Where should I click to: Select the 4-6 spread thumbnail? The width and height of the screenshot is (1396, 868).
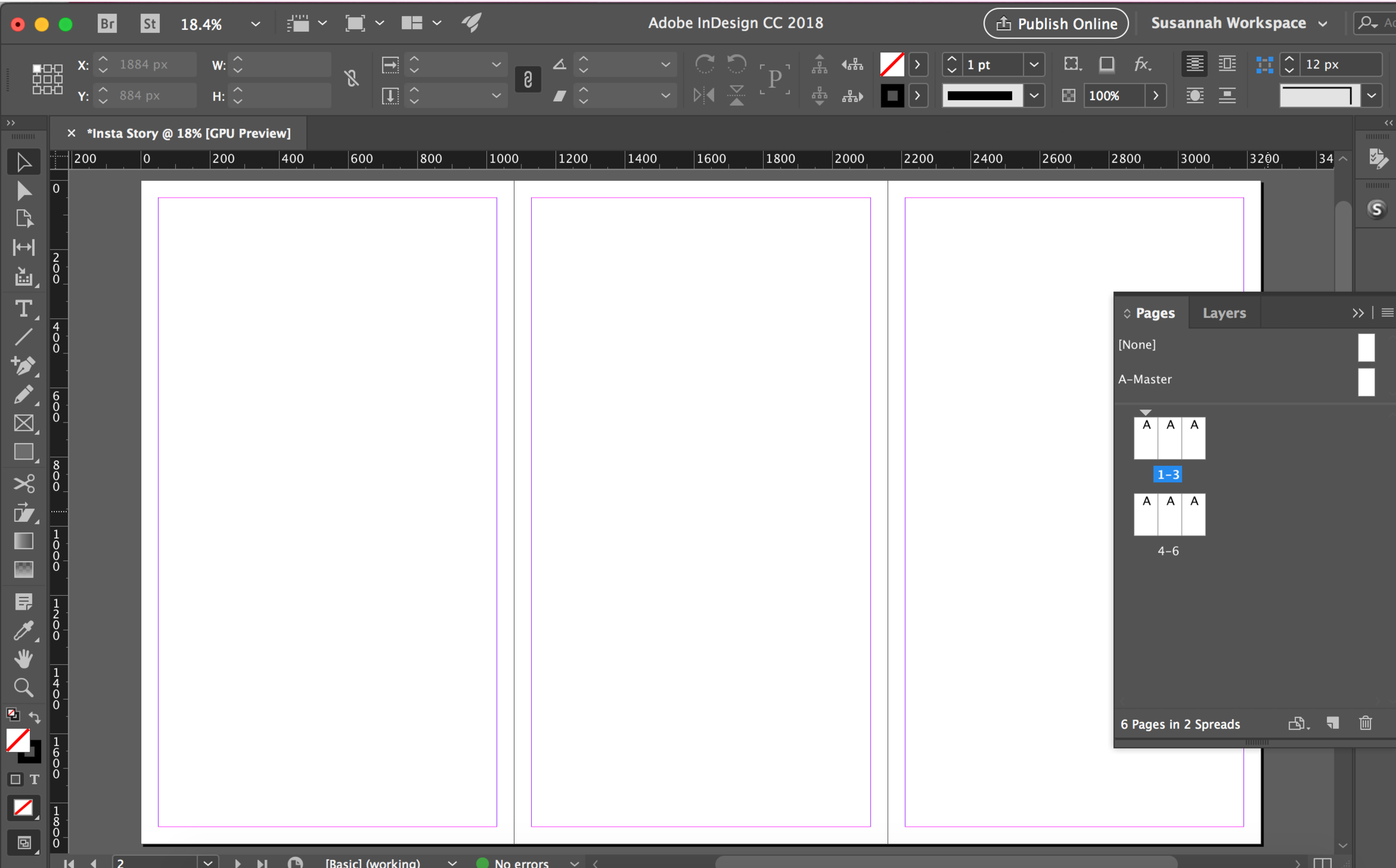[1169, 515]
